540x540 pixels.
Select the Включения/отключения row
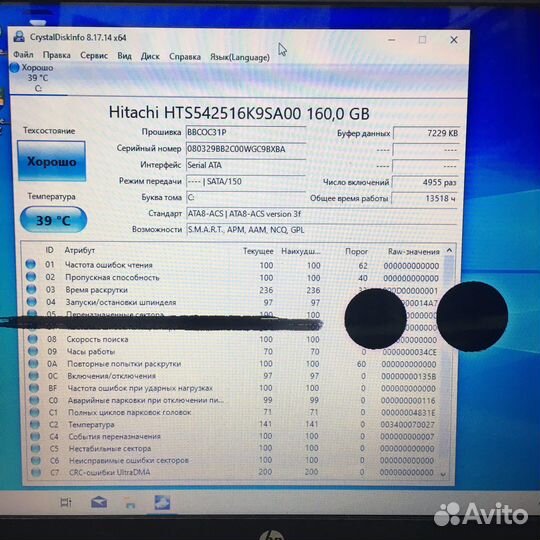pyautogui.click(x=234, y=376)
